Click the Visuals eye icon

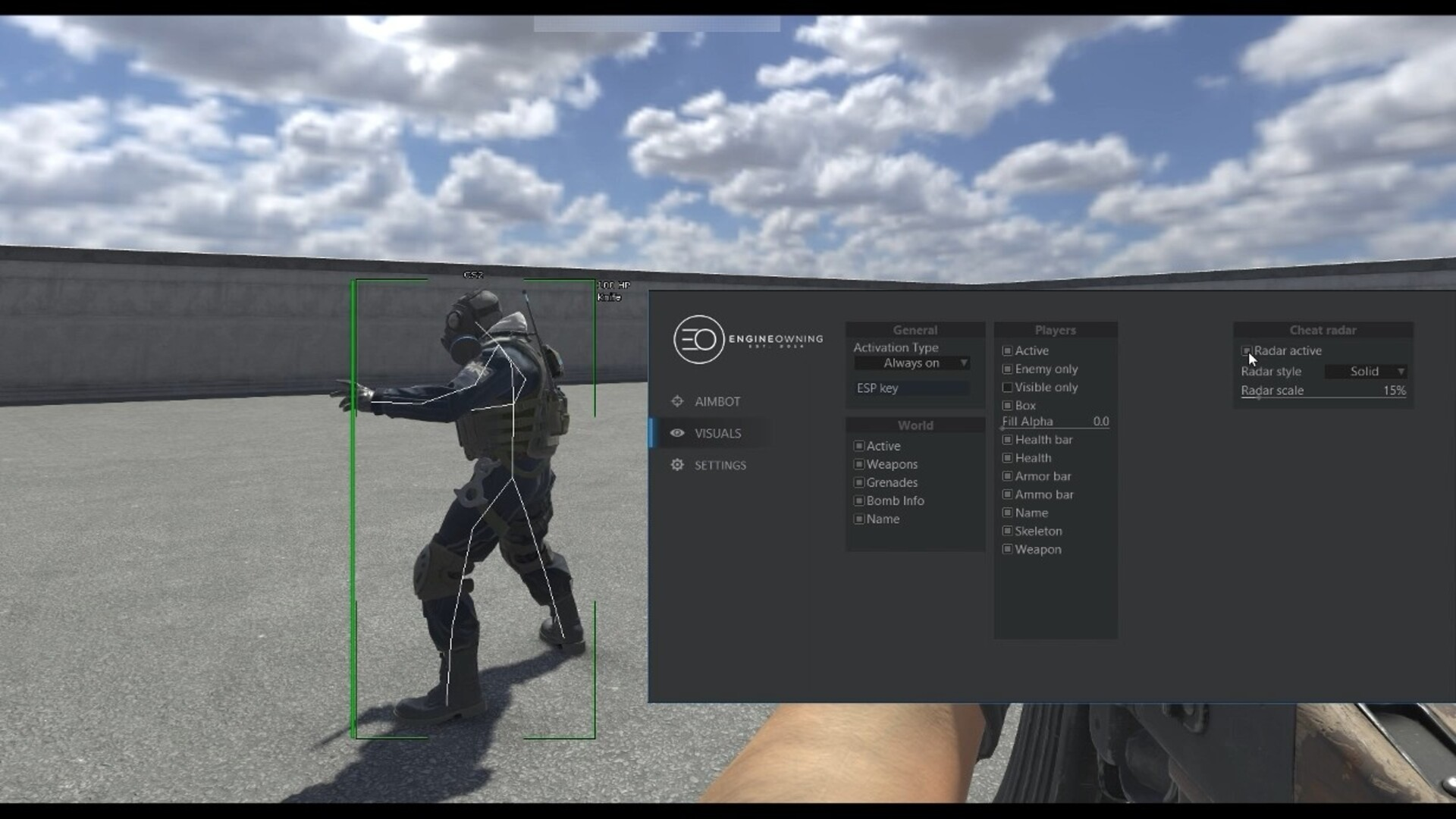[677, 433]
